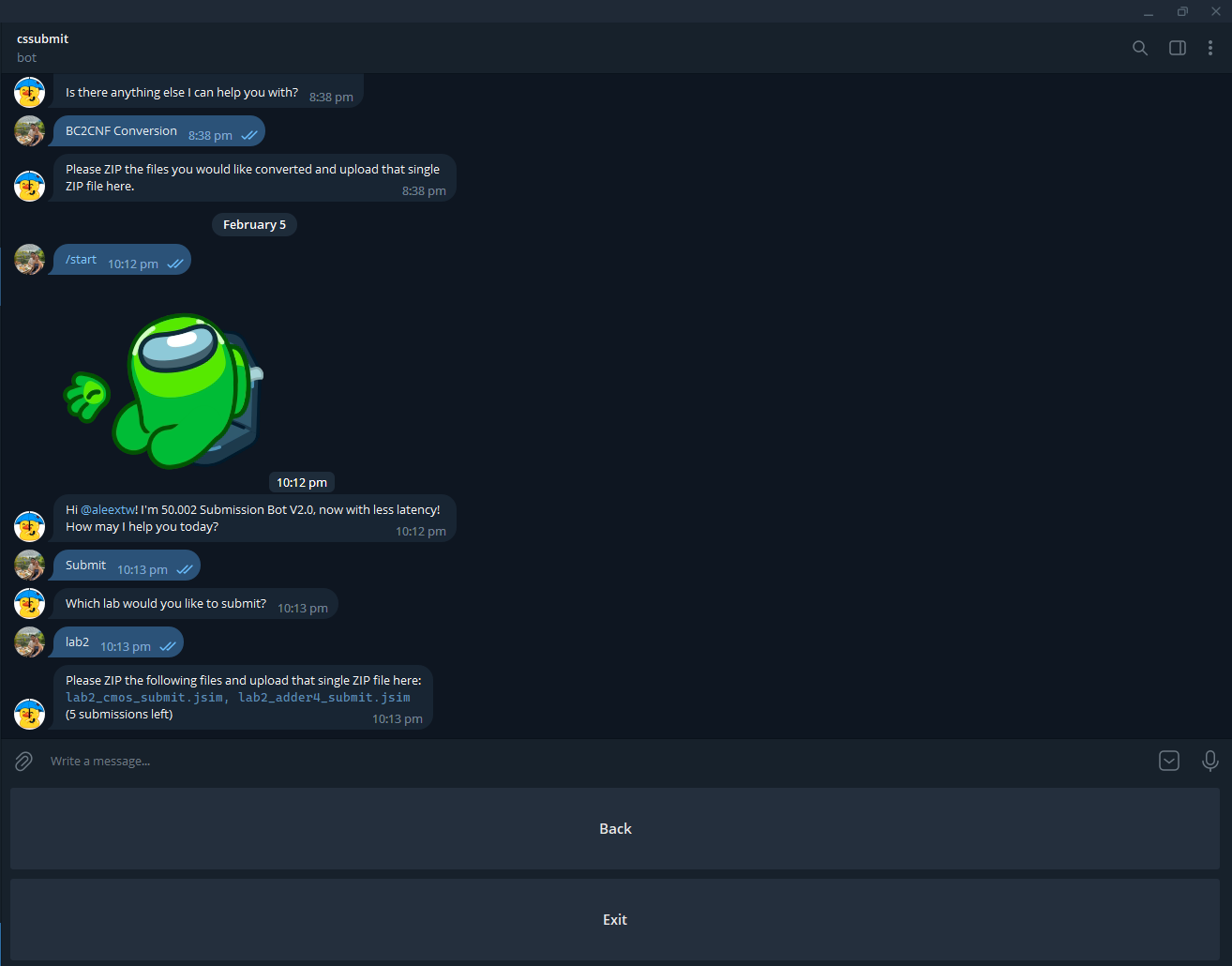Image resolution: width=1232 pixels, height=966 pixels.
Task: Click the February 5 date badge
Action: coord(254,225)
